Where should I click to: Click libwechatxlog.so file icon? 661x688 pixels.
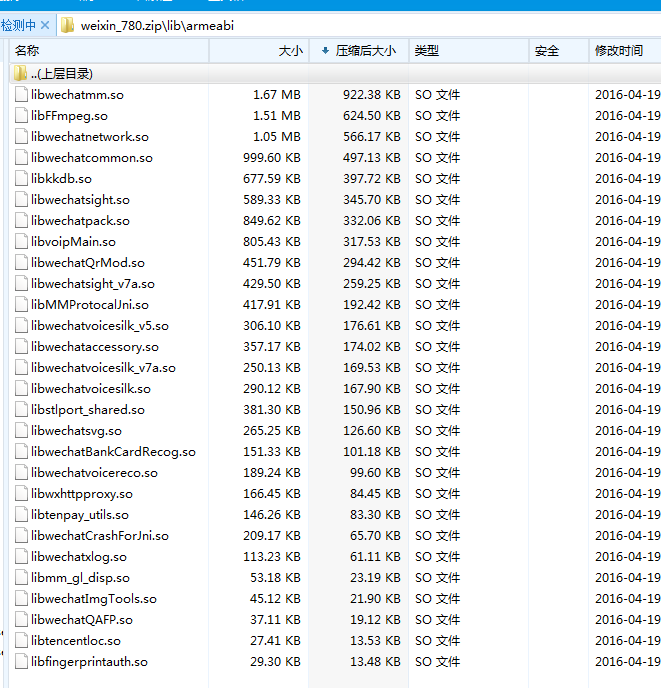[x=21, y=557]
